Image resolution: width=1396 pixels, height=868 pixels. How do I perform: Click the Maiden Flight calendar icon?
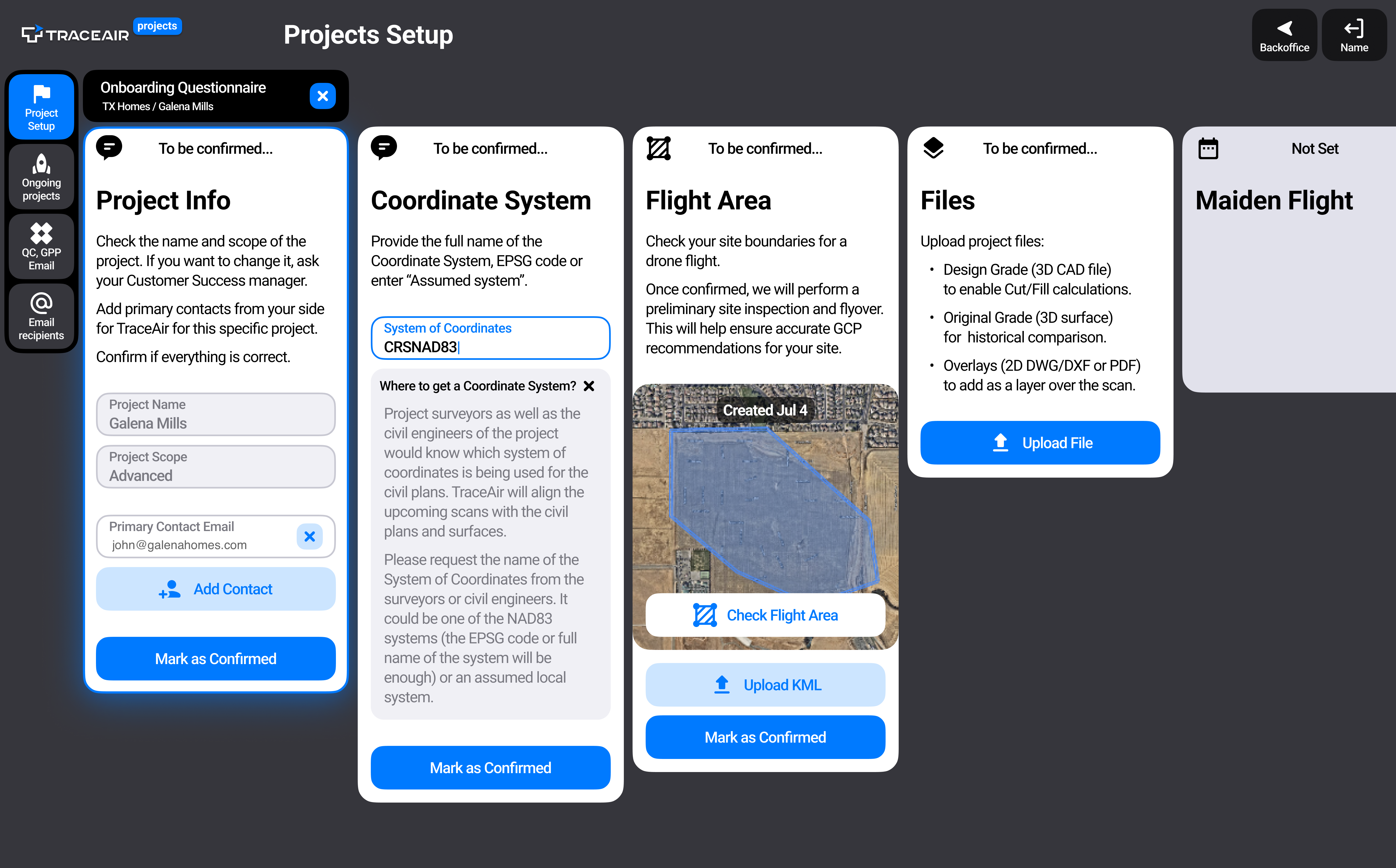1208,148
